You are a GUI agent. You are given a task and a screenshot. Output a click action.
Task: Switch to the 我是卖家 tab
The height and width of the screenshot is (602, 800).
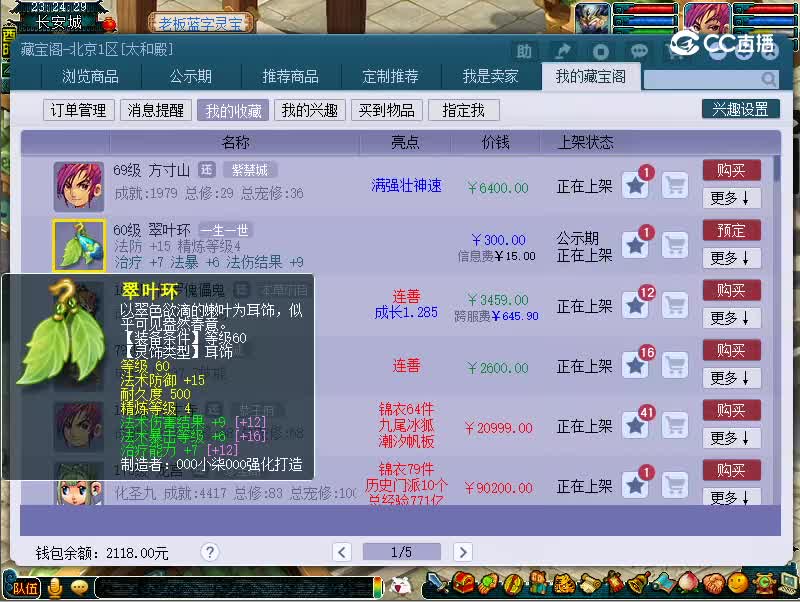click(x=490, y=77)
